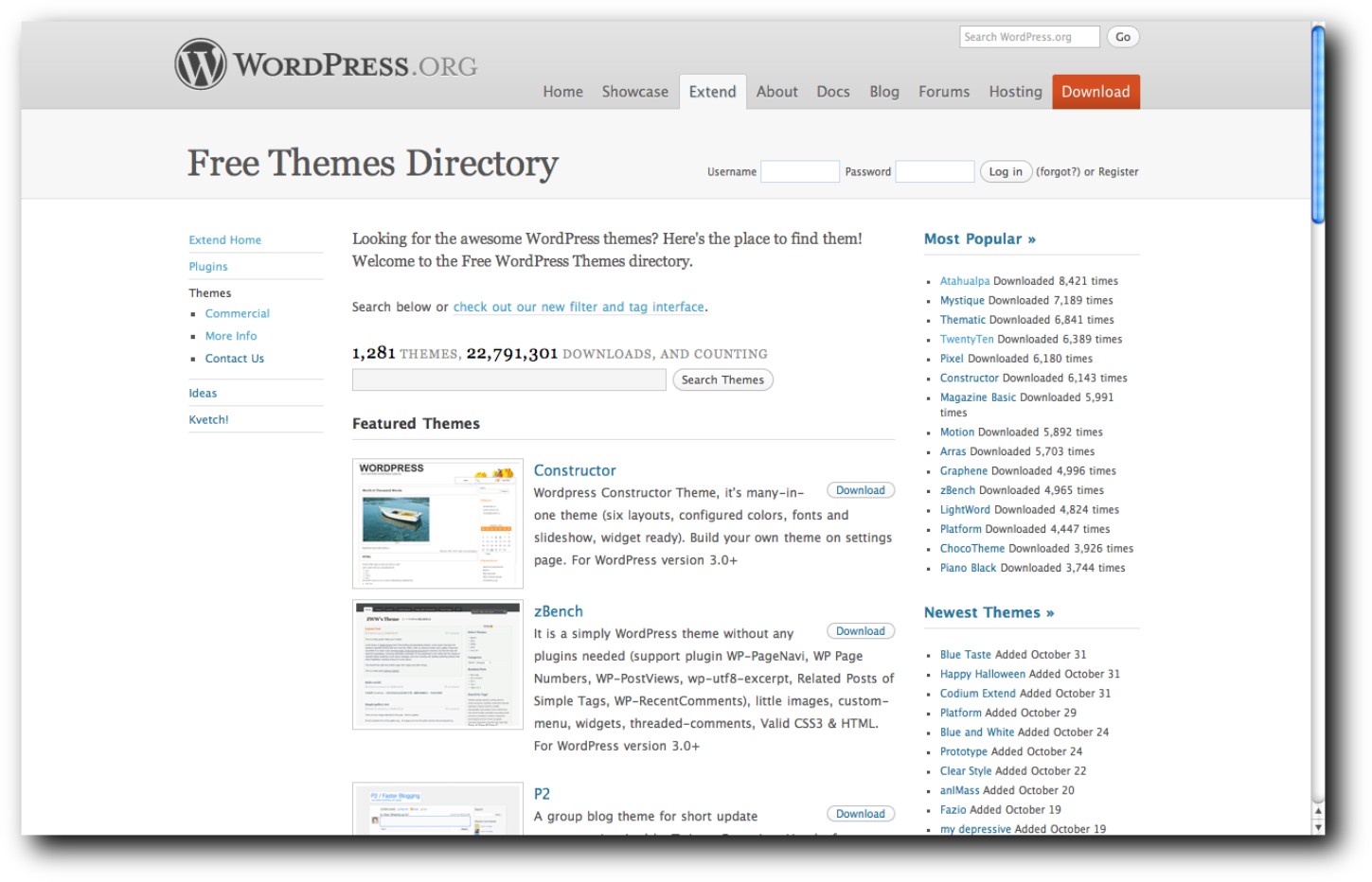The width and height of the screenshot is (1372, 882).
Task: Open the anIMass theme link
Action: (x=960, y=791)
